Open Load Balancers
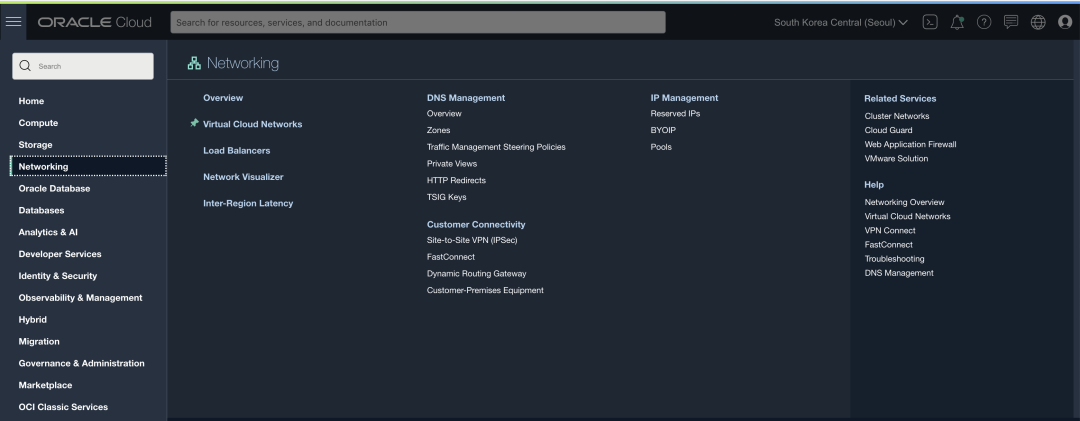1080x421 pixels. coord(237,150)
